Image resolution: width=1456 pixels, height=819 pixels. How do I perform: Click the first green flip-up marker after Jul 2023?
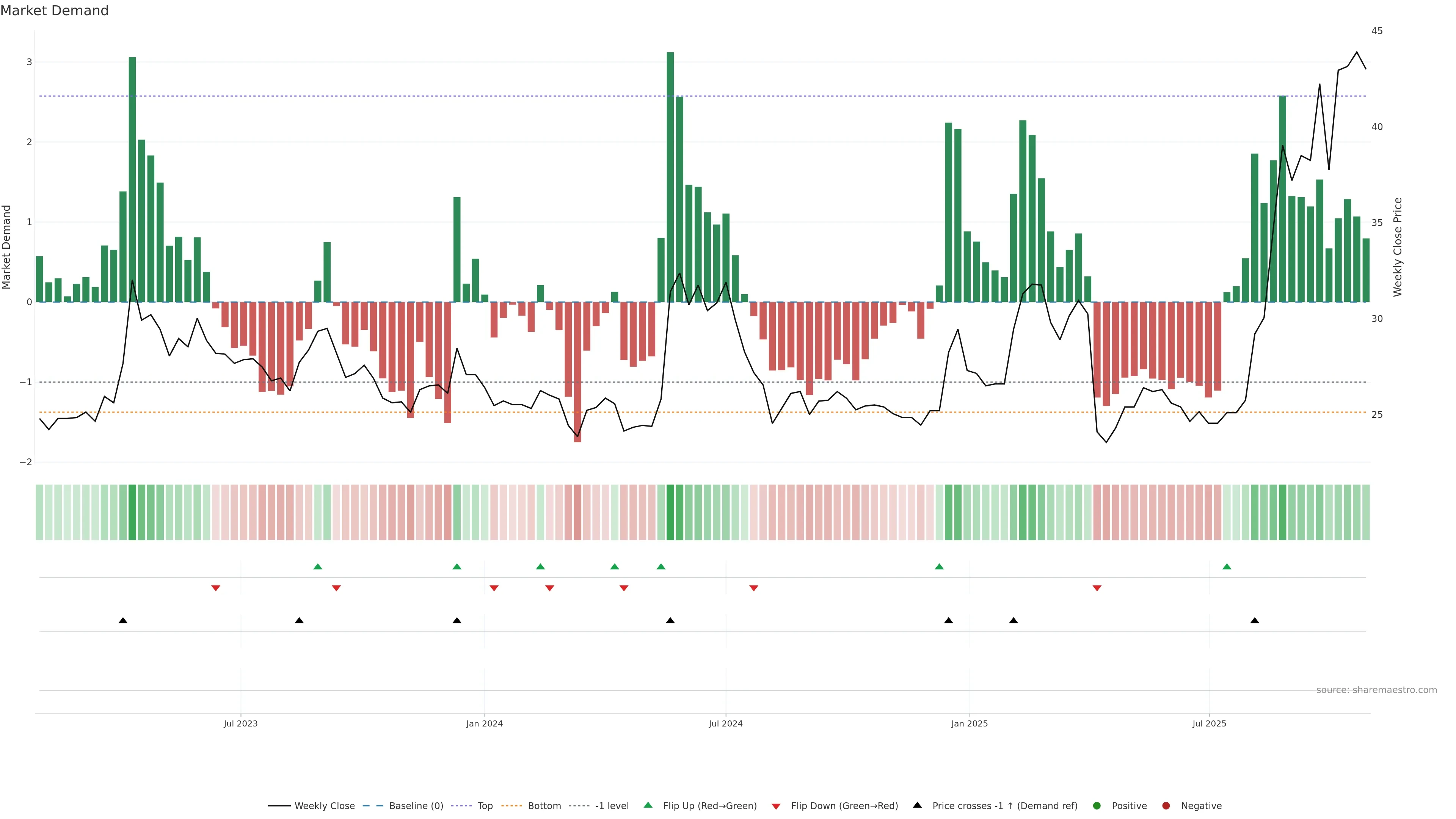tap(318, 566)
